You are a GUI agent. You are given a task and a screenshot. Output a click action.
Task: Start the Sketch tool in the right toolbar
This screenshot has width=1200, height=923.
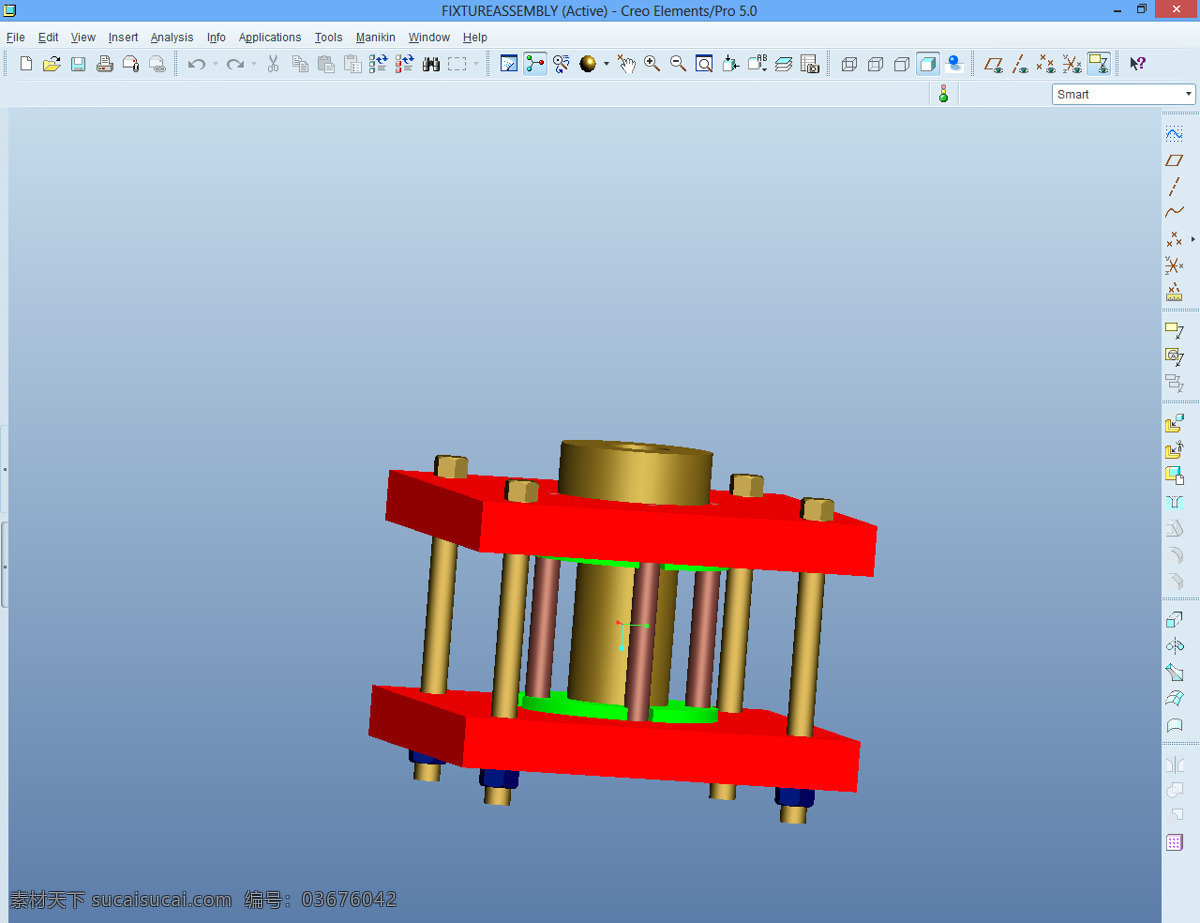tap(1174, 134)
